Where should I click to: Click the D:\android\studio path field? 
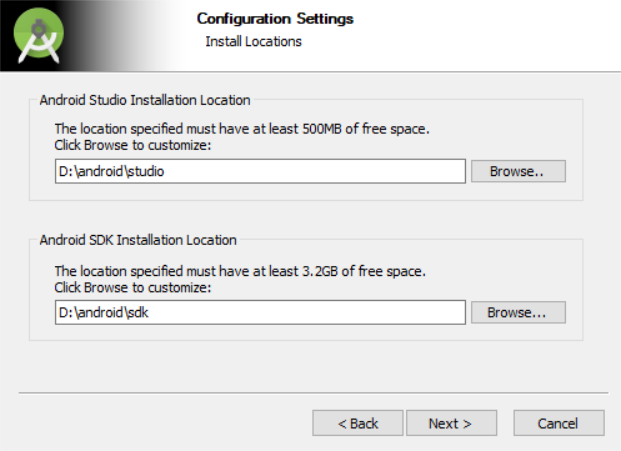click(x=260, y=171)
